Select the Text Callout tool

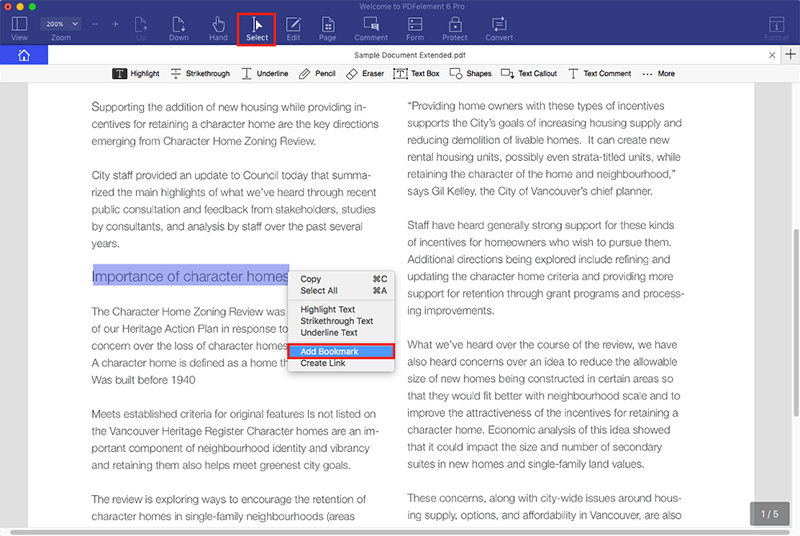coord(529,73)
